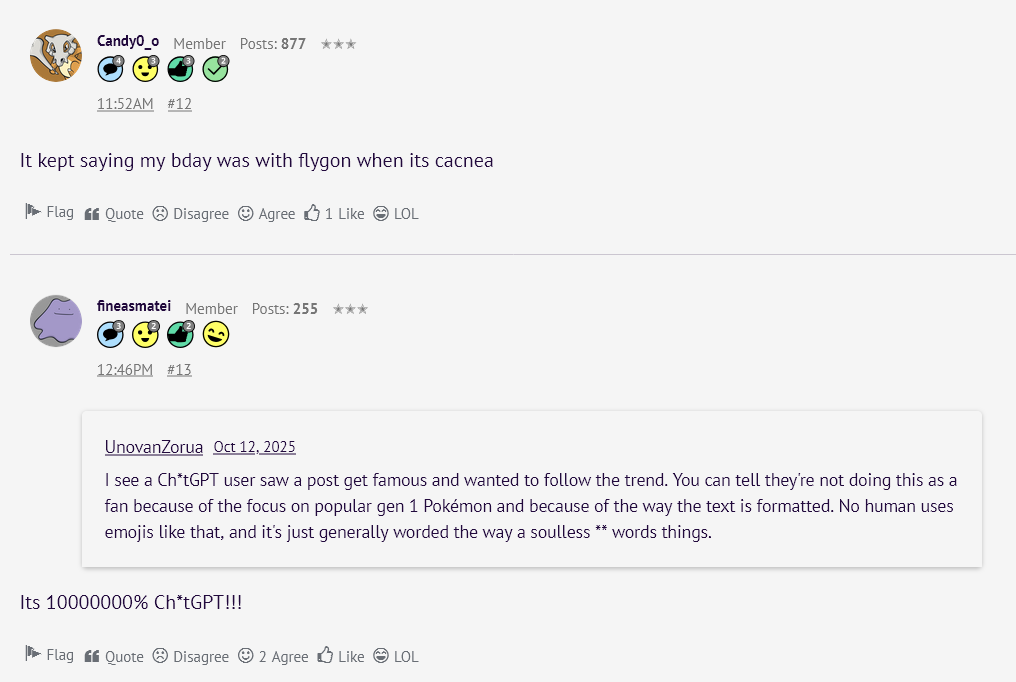Click Candy0_o's Cubone avatar
Image resolution: width=1016 pixels, height=682 pixels.
[x=56, y=55]
